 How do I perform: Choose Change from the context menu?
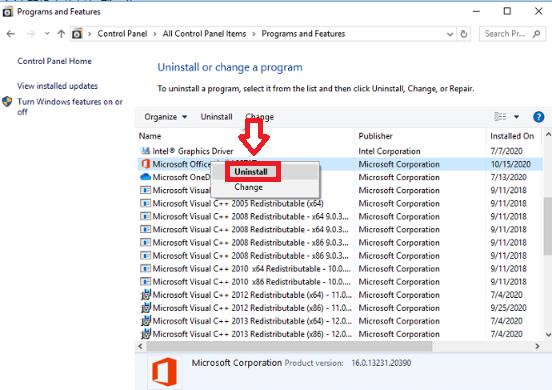[249, 187]
